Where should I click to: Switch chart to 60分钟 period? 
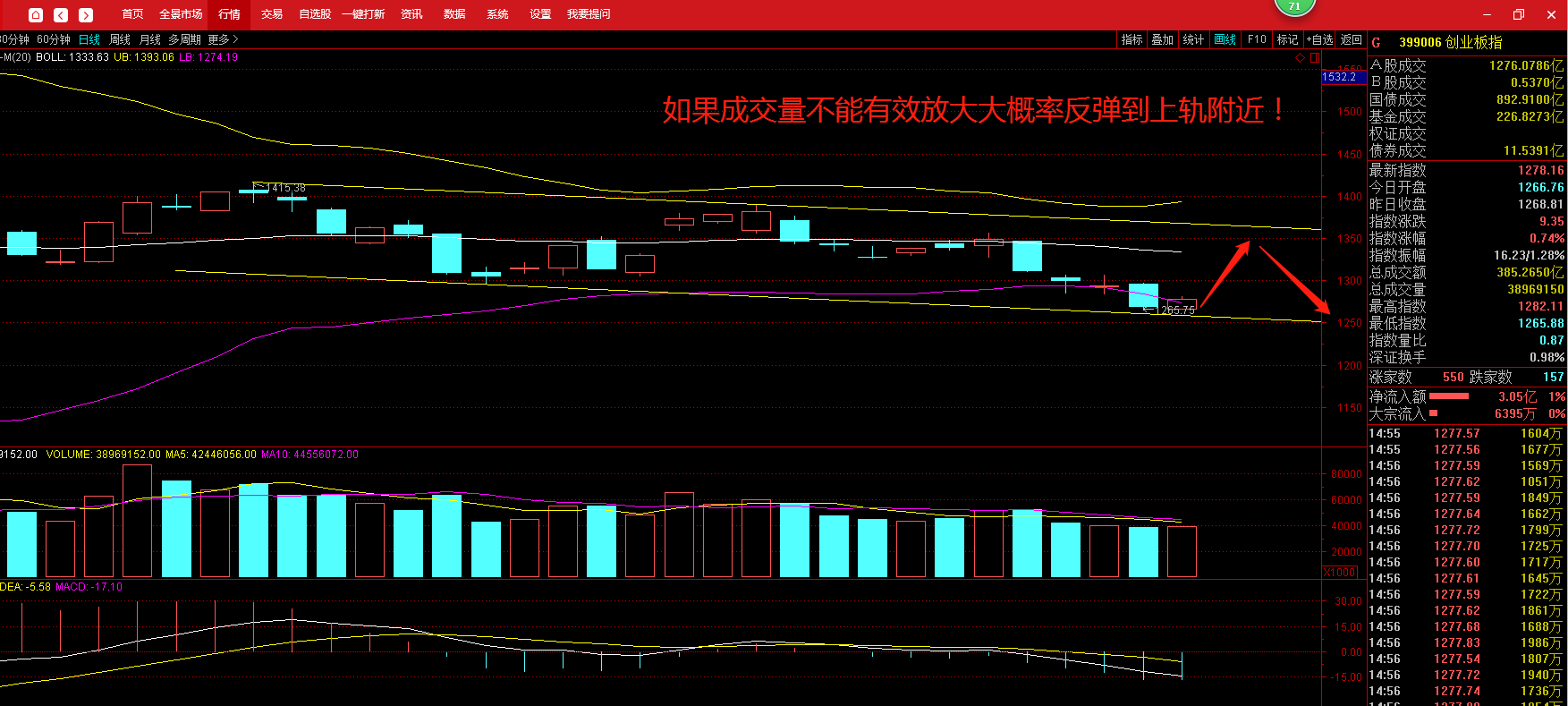54,39
